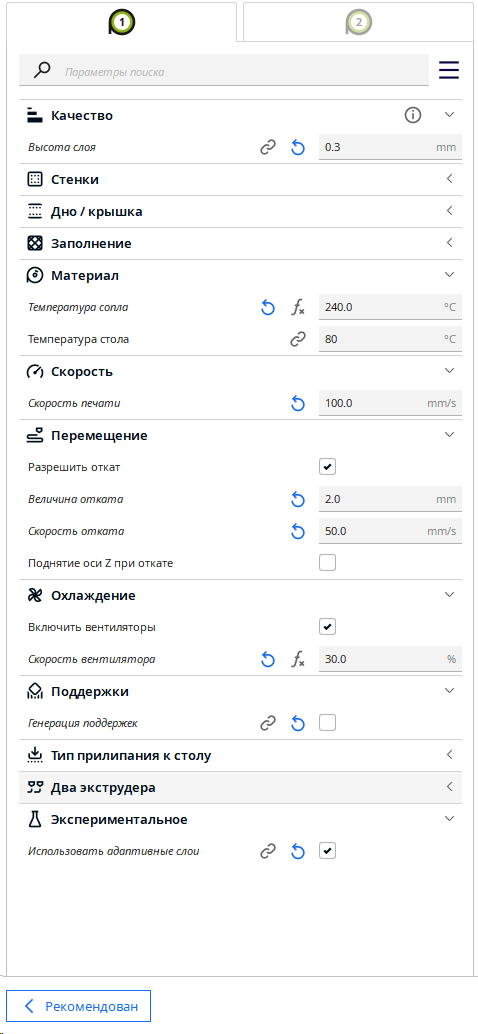The width and height of the screenshot is (478, 1034).
Task: Click the Параметры поиска search field
Action: (224, 71)
